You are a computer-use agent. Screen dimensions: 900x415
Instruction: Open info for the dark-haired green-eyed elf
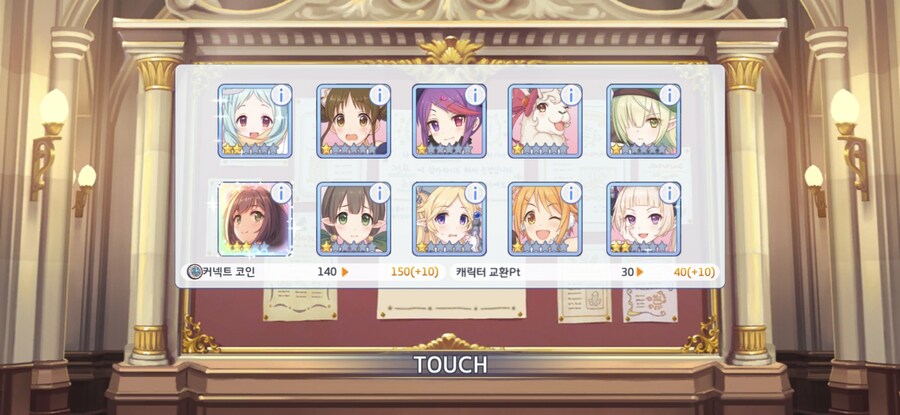tap(379, 193)
